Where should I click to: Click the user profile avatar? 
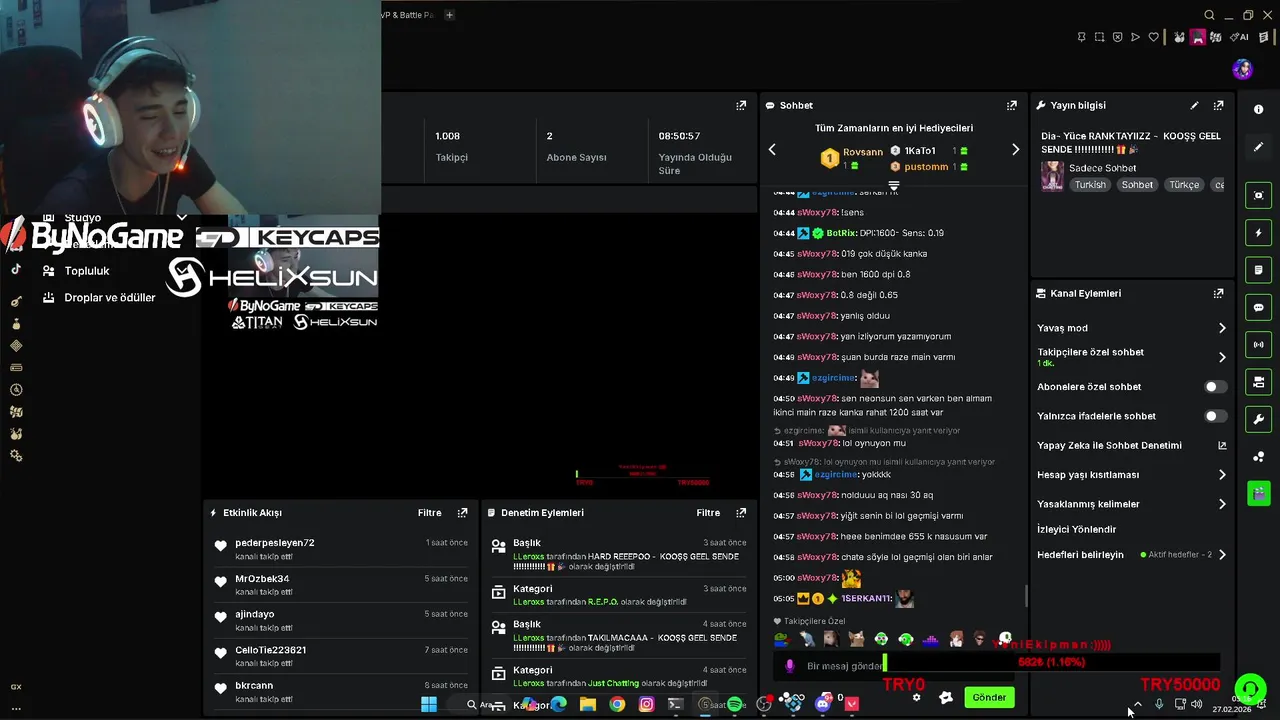coord(1242,69)
